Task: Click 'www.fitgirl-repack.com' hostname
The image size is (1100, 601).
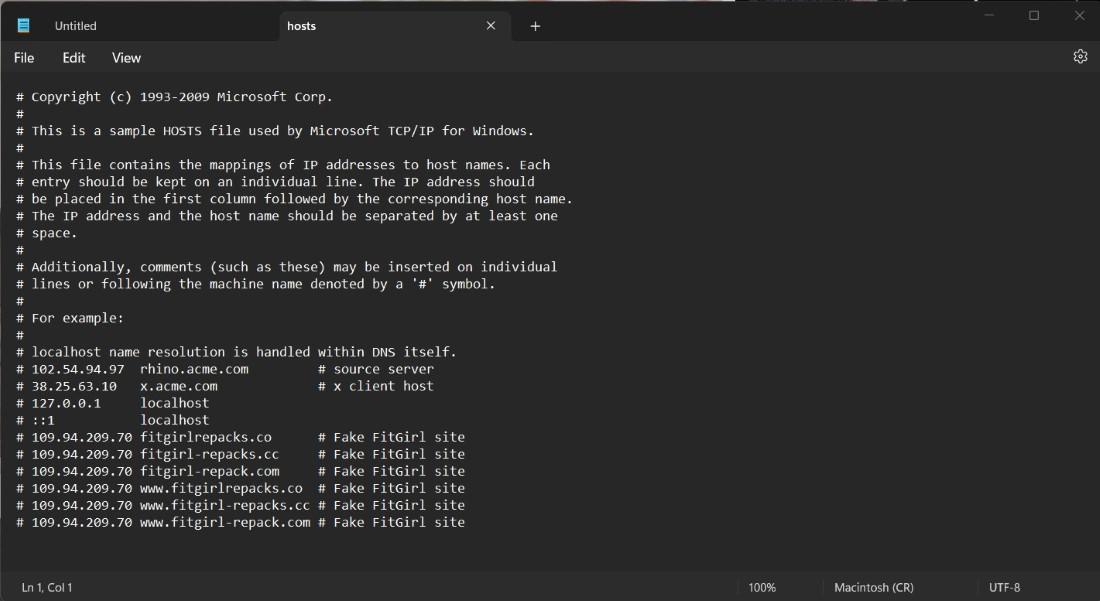Action: pyautogui.click(x=224, y=522)
